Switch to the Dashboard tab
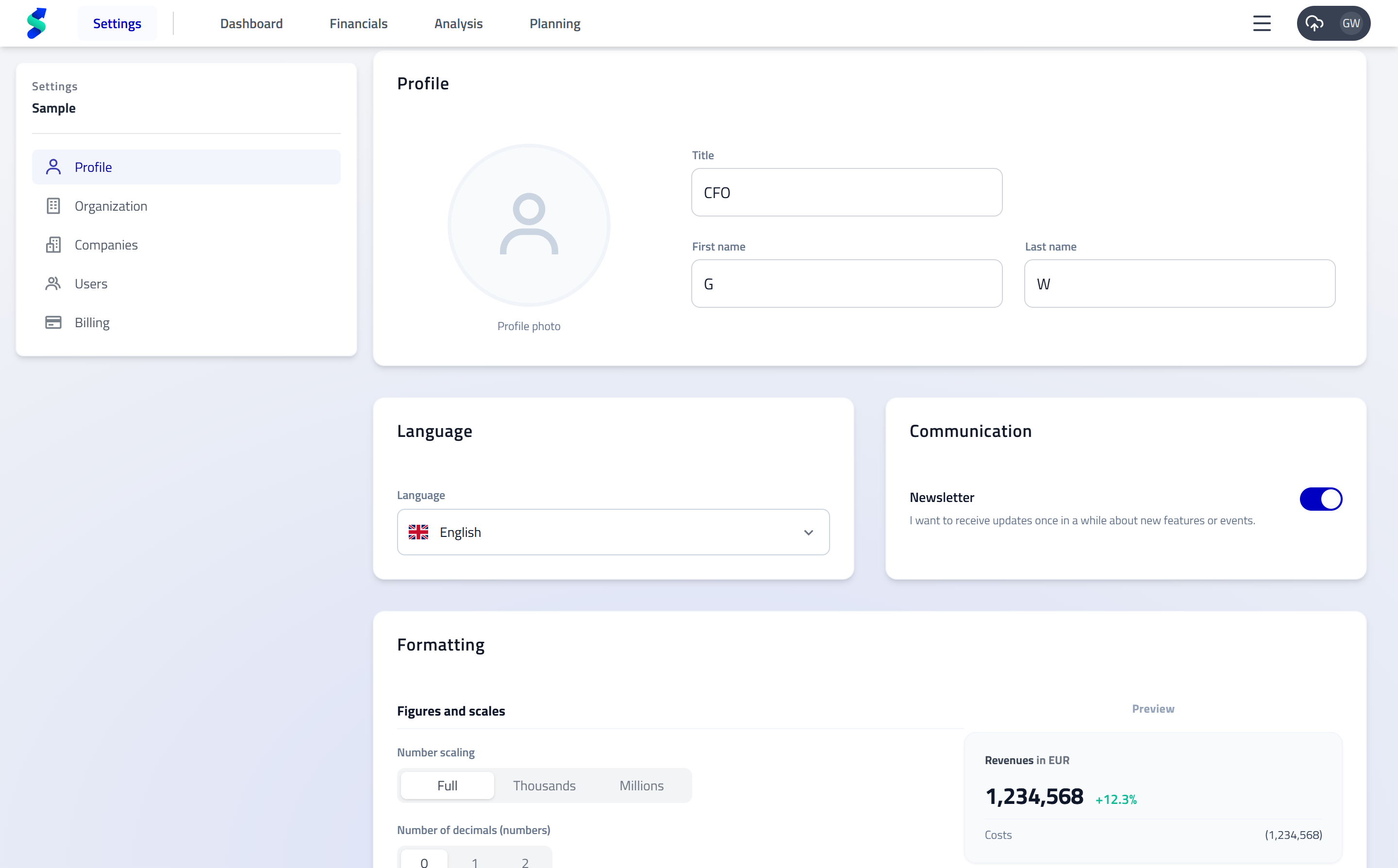The width and height of the screenshot is (1398, 868). point(251,23)
